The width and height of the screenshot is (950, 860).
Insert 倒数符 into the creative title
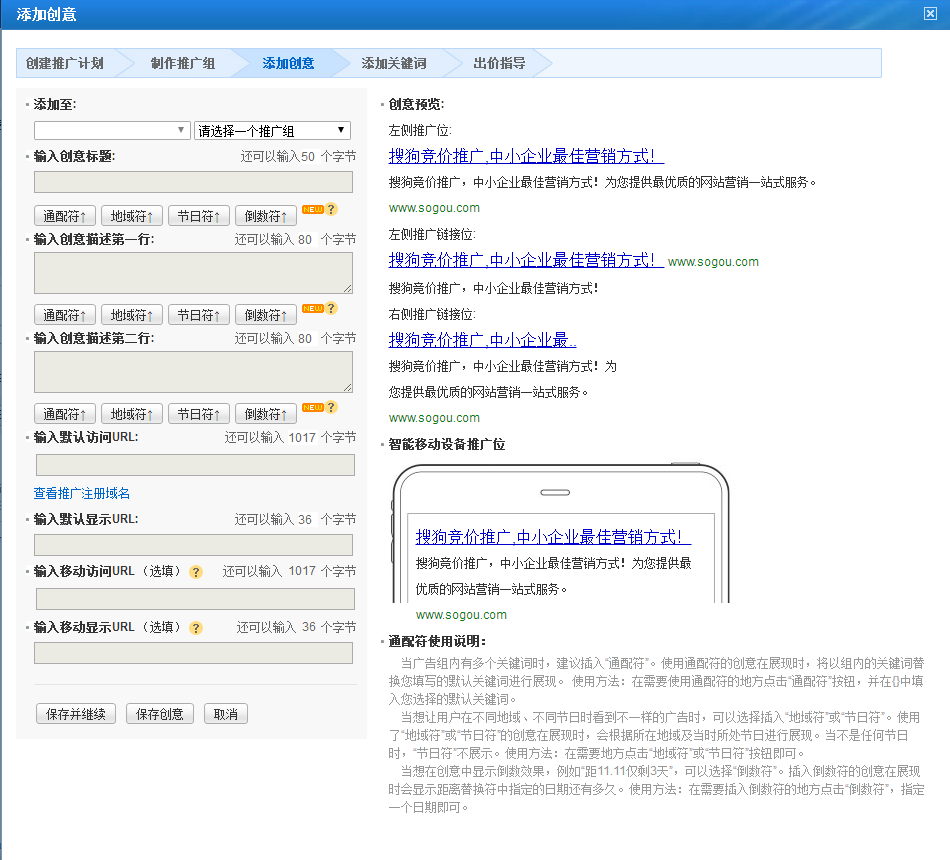tap(265, 216)
